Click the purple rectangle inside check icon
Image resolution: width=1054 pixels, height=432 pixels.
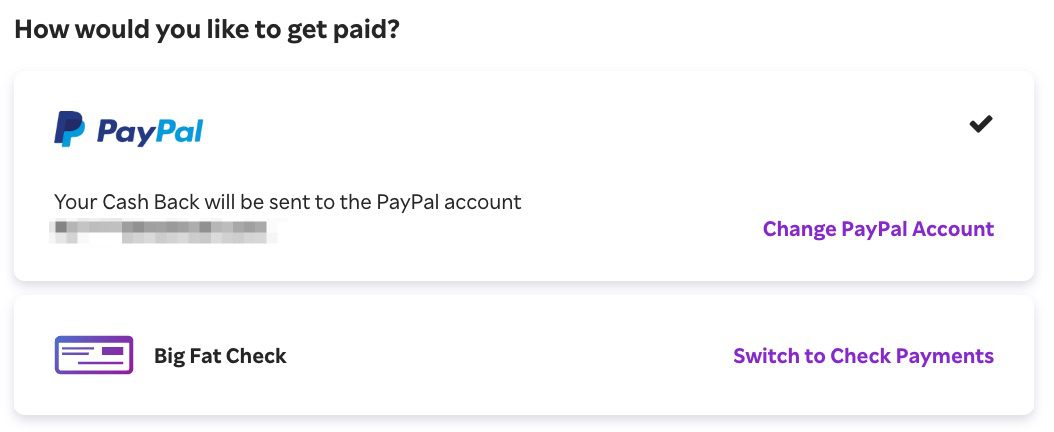click(112, 351)
